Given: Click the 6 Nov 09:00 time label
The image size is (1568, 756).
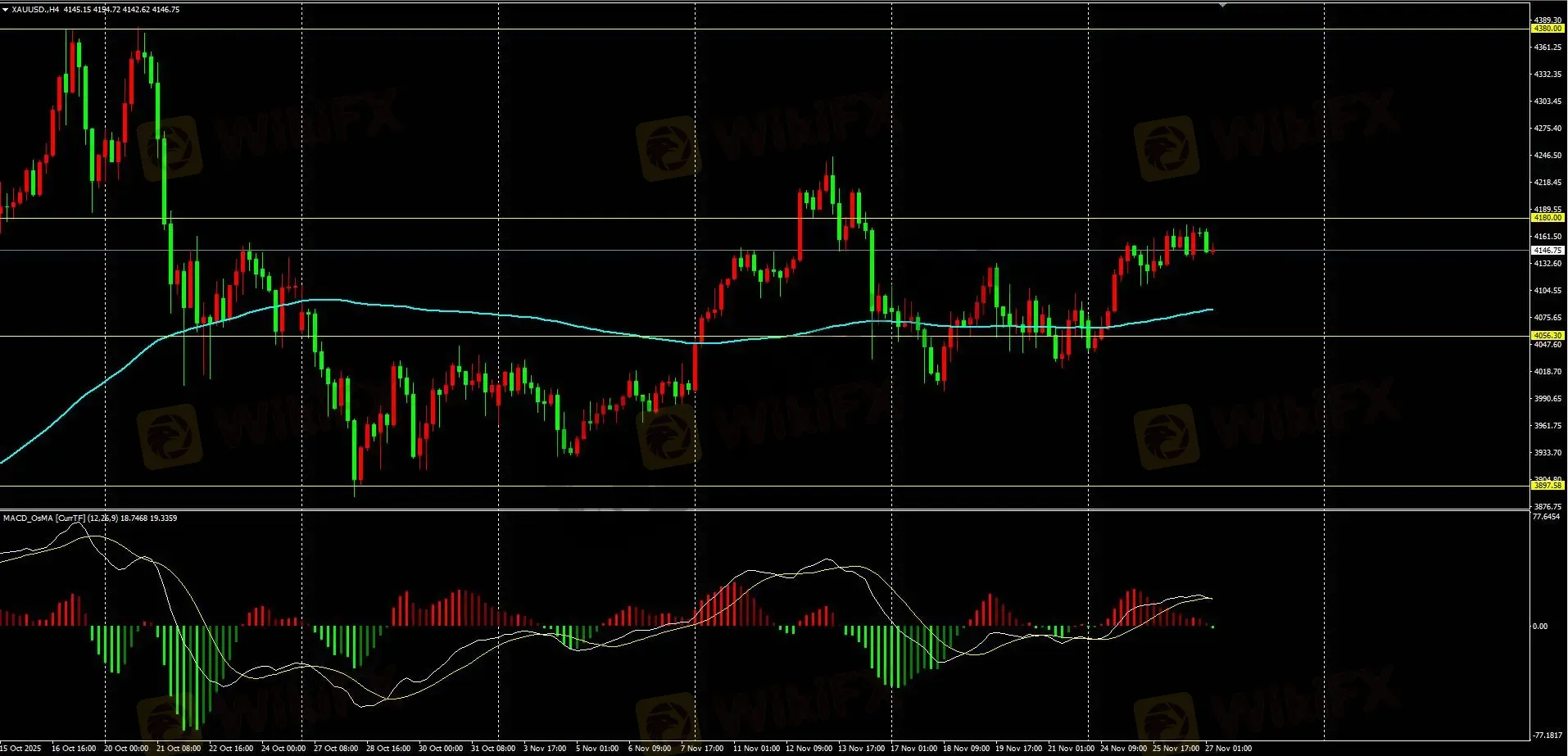Looking at the screenshot, I should (x=650, y=748).
